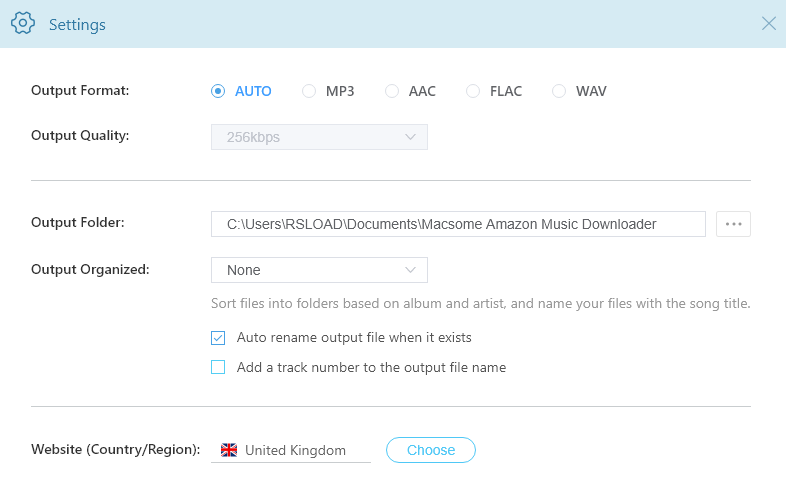Viewport: 786px width, 487px height.
Task: Click the Settings gear icon
Action: click(23, 24)
